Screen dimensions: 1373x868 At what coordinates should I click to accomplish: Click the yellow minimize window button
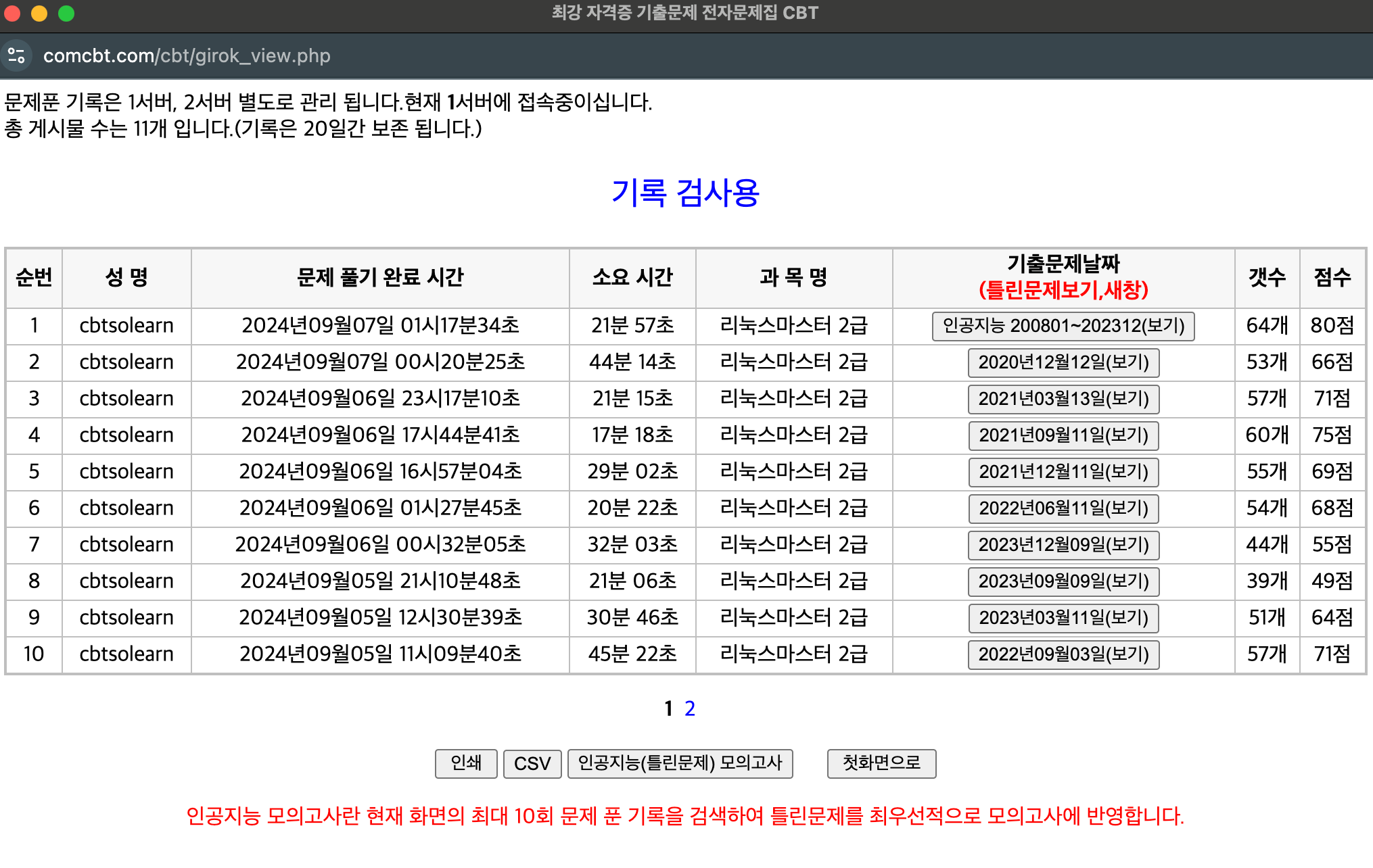39,14
